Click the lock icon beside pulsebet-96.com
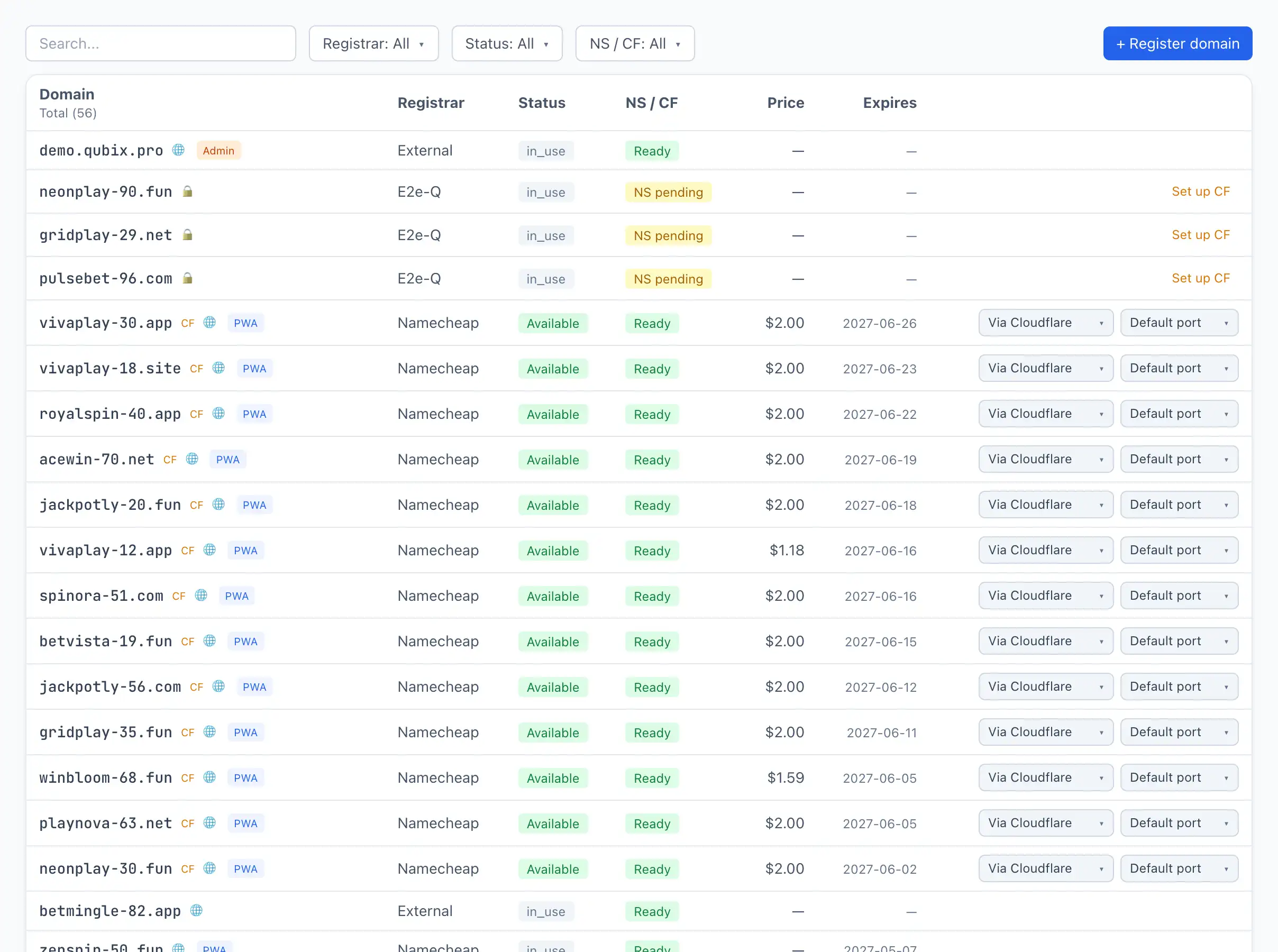 tap(187, 278)
